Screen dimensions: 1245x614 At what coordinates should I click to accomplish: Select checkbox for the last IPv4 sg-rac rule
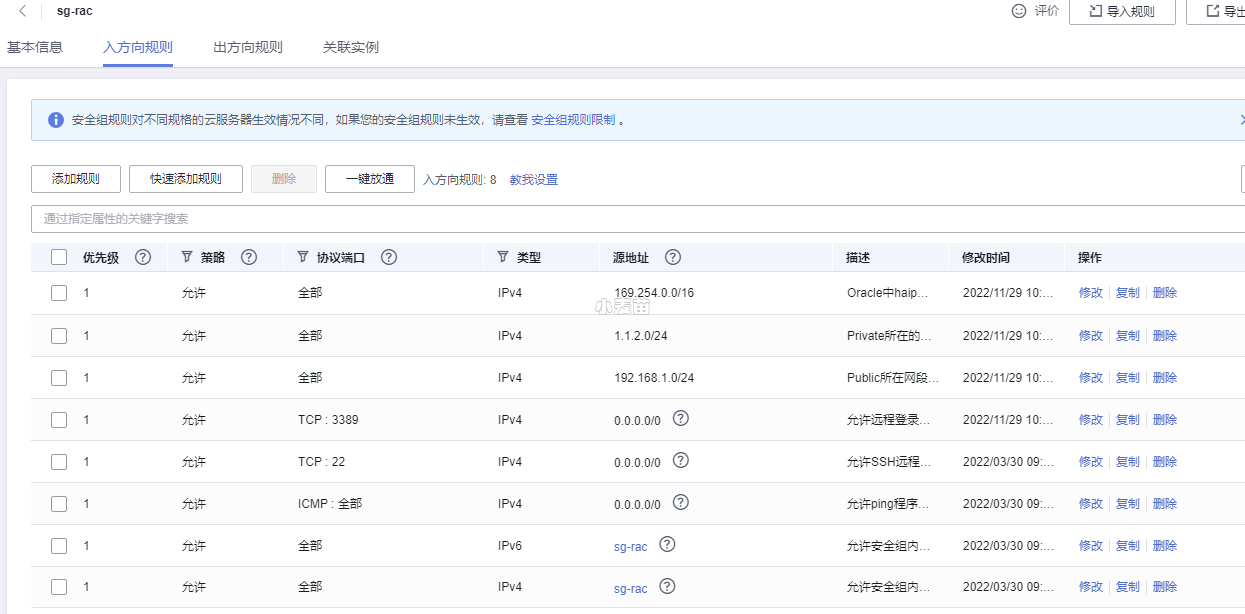click(x=59, y=587)
